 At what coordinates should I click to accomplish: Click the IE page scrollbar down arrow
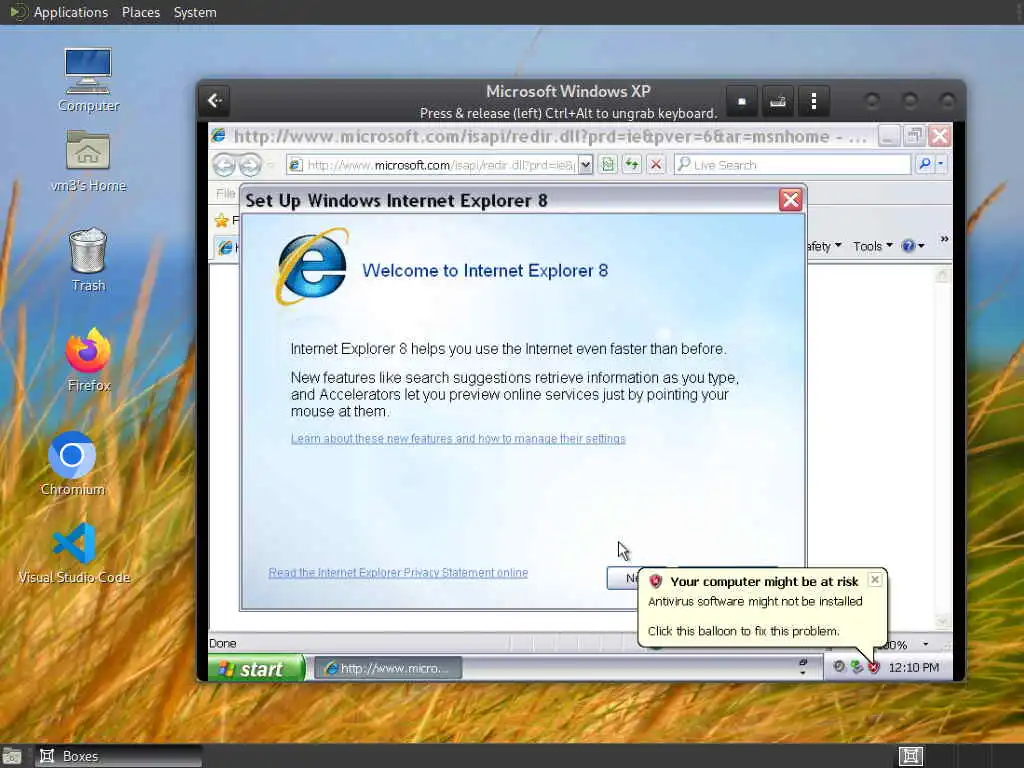pos(942,620)
